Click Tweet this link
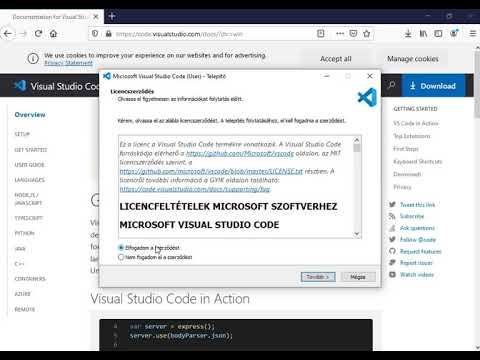 pyautogui.click(x=417, y=205)
